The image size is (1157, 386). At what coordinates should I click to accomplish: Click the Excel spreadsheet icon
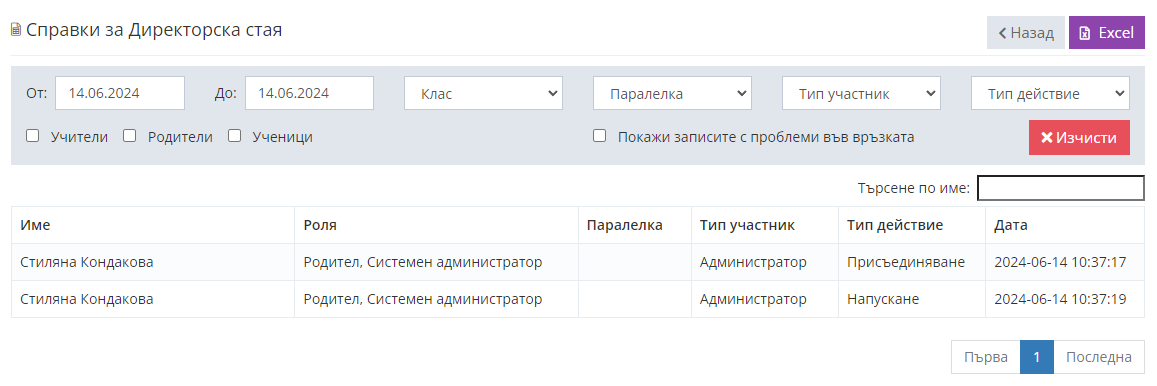click(1084, 33)
